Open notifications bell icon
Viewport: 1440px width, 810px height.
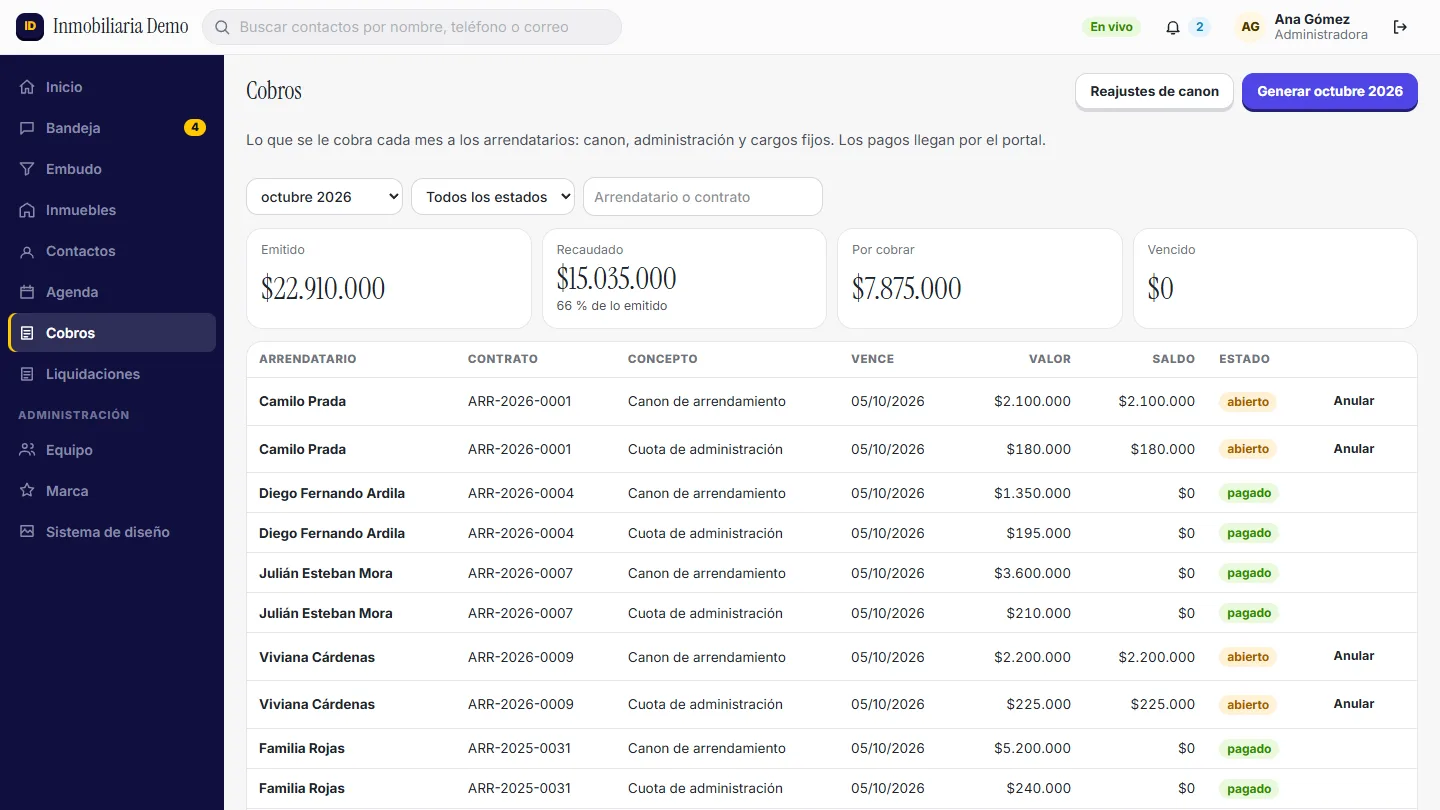pos(1173,27)
